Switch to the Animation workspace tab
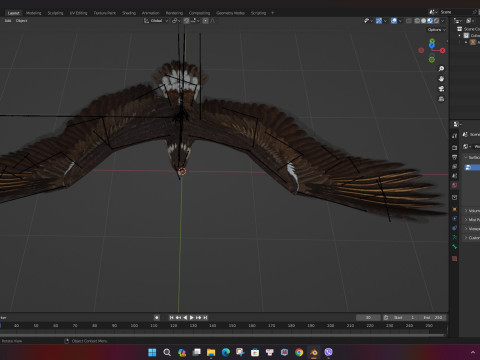Viewport: 480px width, 360px height. (151, 13)
